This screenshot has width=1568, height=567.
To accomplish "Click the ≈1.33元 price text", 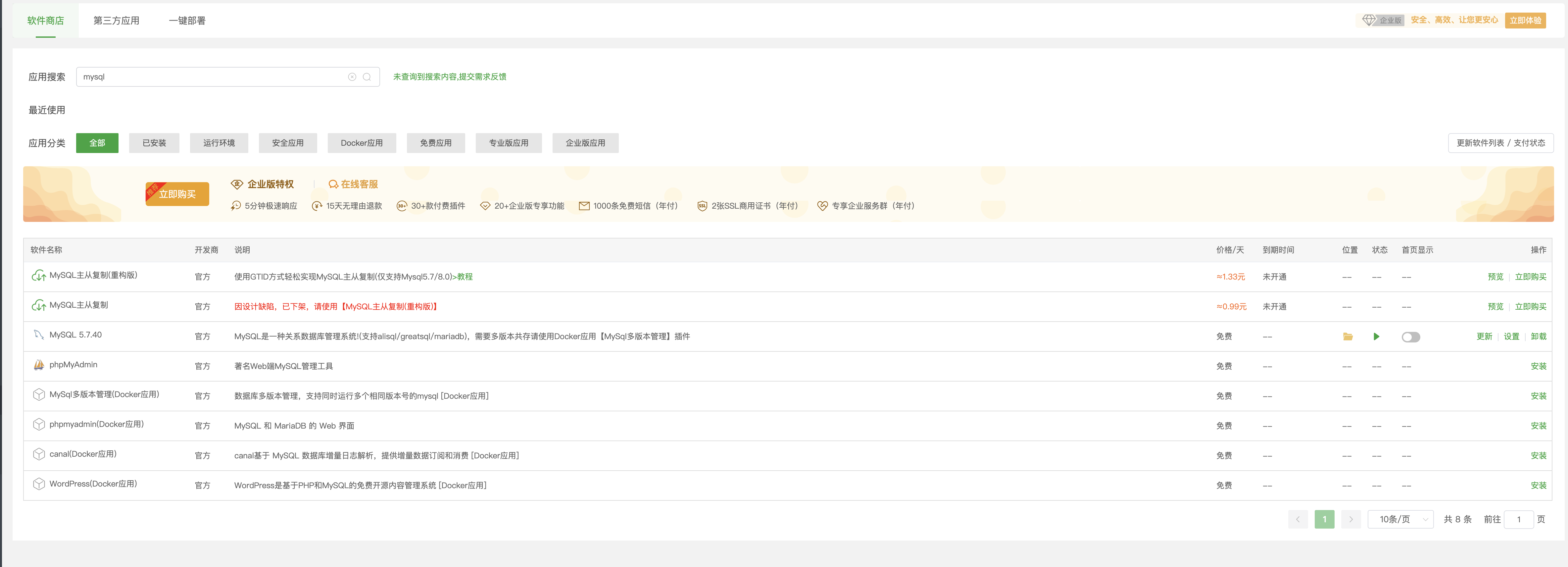I will [1230, 277].
